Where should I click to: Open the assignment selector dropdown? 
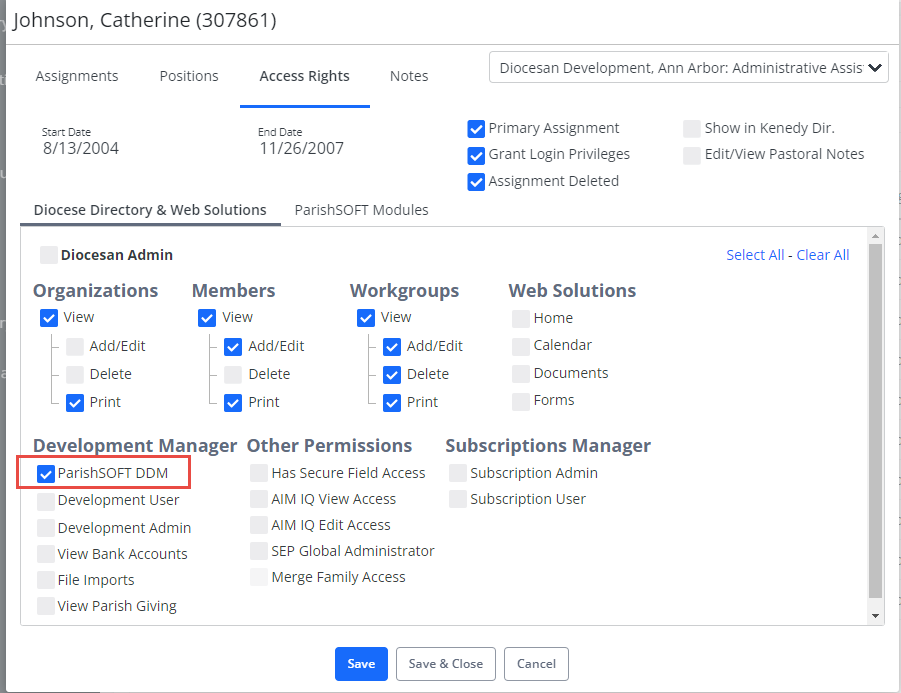click(688, 68)
